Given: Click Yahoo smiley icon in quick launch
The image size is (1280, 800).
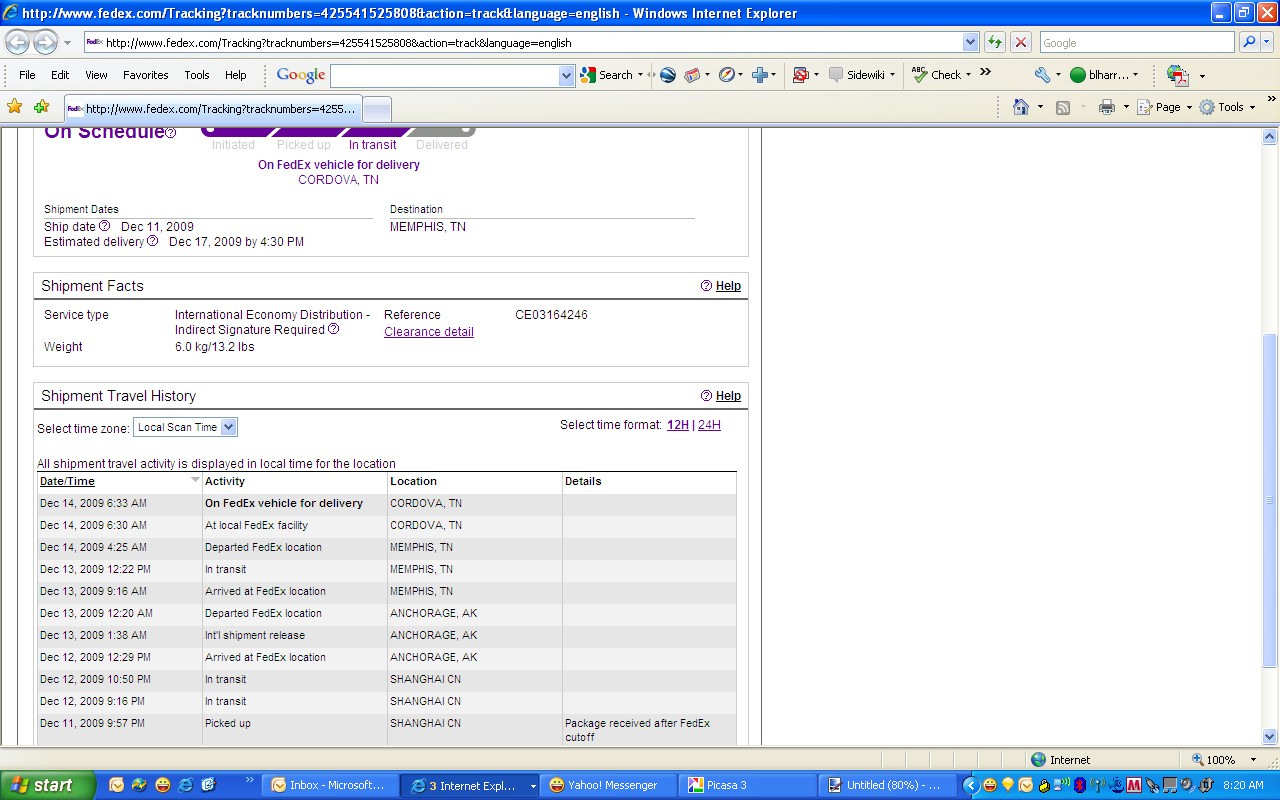Looking at the screenshot, I should (163, 785).
